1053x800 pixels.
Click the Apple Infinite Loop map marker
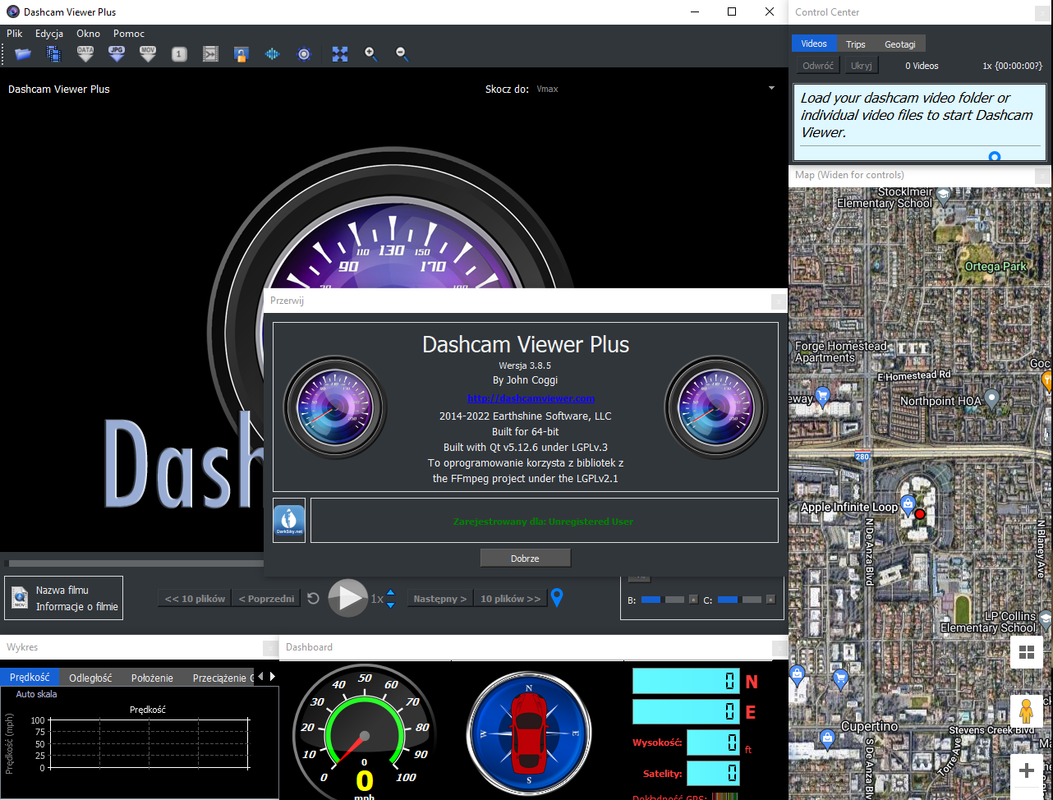click(x=907, y=504)
